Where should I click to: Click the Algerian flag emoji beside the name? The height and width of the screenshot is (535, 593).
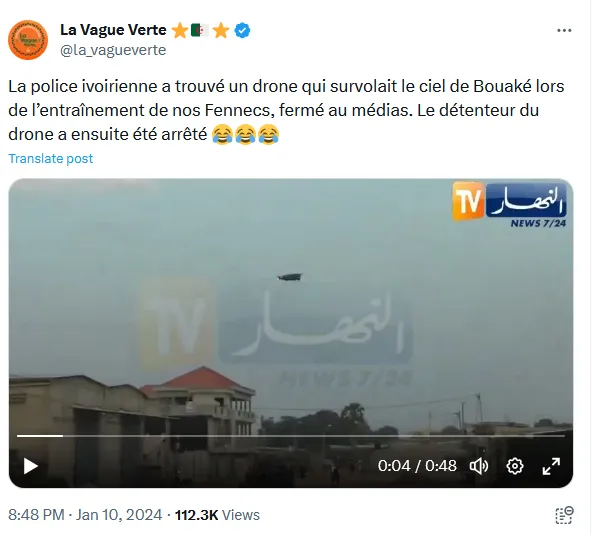200,30
